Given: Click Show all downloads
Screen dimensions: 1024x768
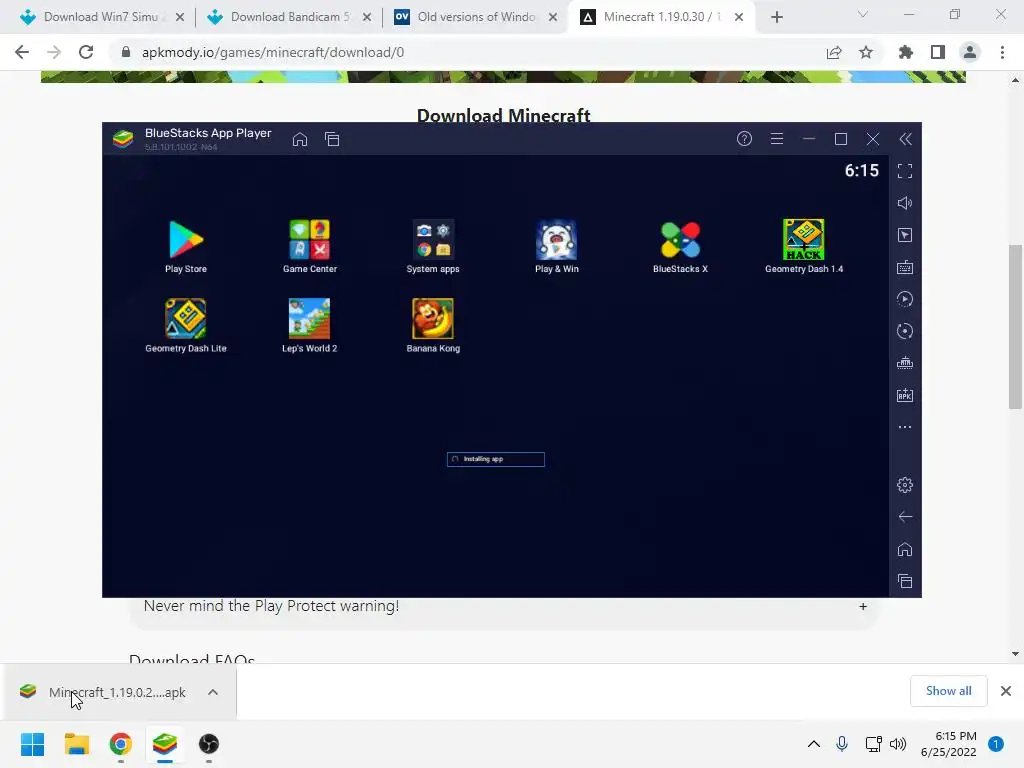Looking at the screenshot, I should point(948,691).
